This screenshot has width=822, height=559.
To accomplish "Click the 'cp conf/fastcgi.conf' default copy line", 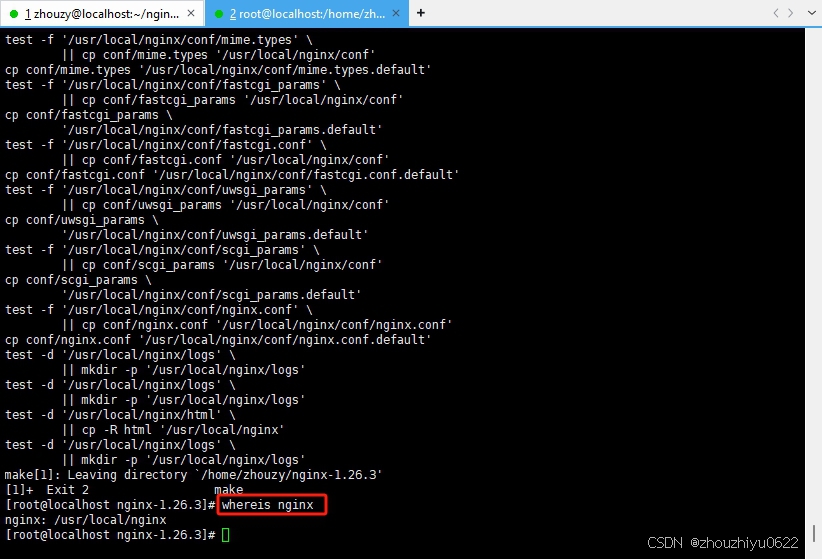I will point(232,175).
